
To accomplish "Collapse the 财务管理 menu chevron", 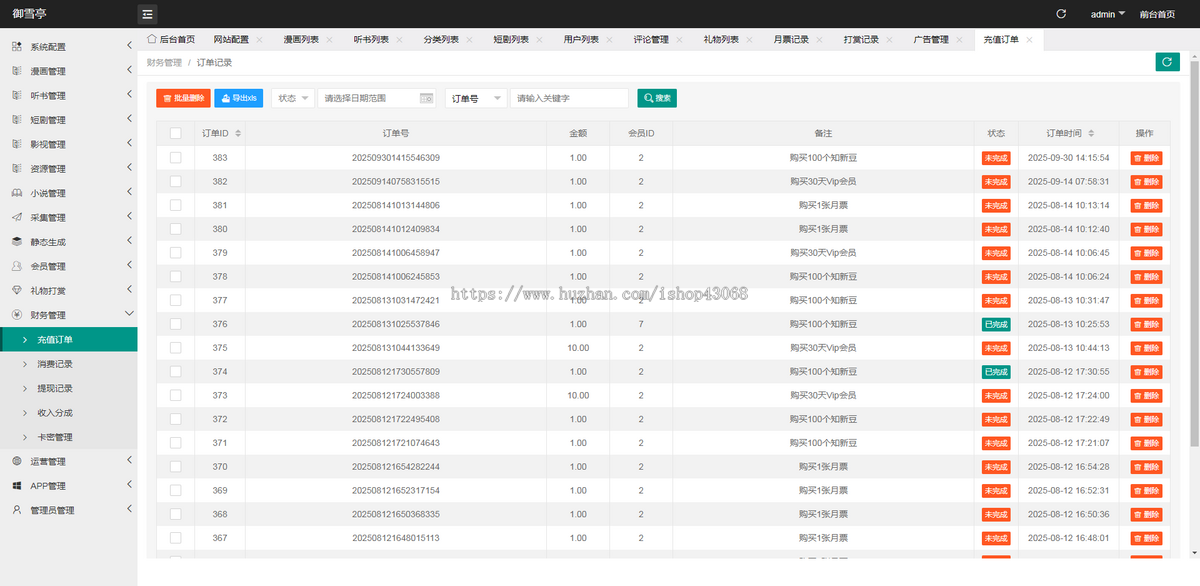I will pos(129,314).
